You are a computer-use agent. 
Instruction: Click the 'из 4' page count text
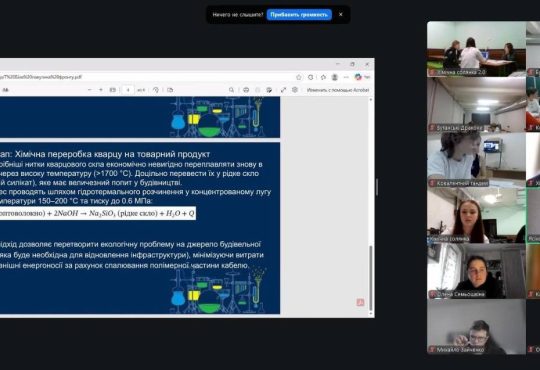pos(141,90)
